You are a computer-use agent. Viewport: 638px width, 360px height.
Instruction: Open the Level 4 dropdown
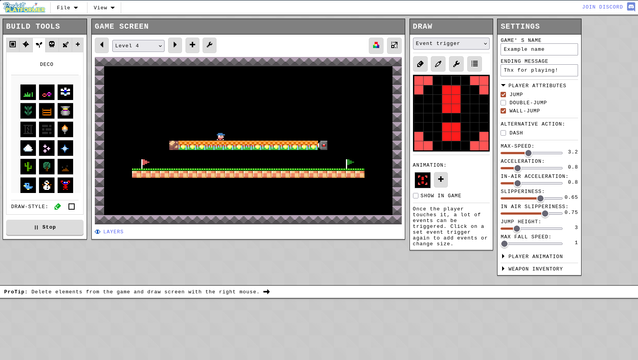[138, 46]
